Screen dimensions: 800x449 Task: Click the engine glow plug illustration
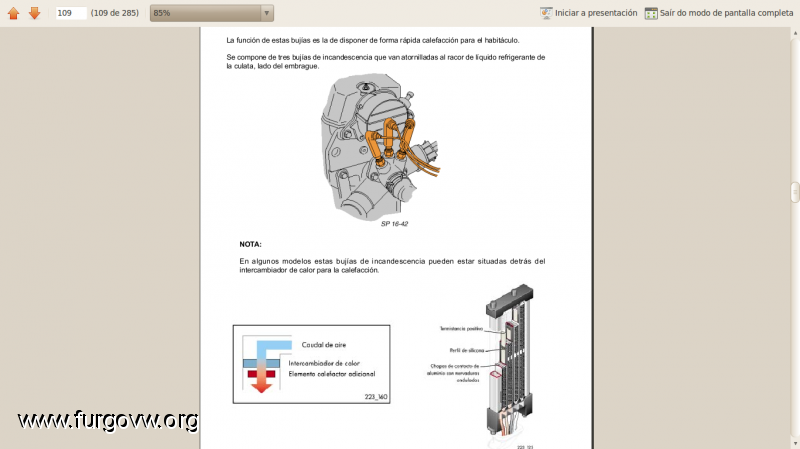pos(380,147)
